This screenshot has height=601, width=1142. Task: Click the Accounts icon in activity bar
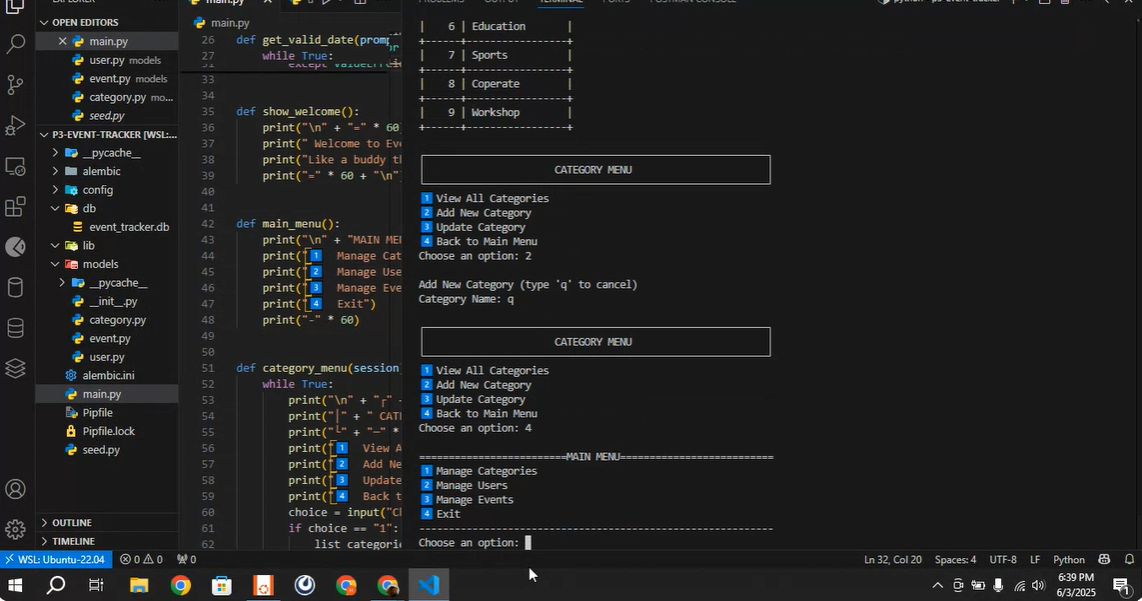(x=15, y=489)
